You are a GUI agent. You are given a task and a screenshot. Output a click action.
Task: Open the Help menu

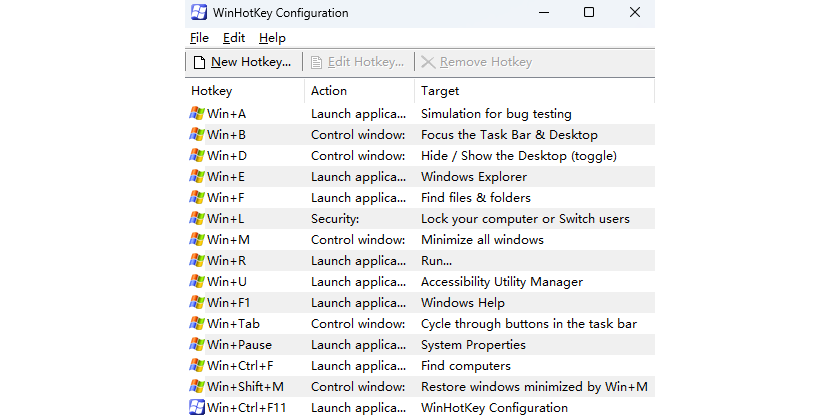tap(272, 38)
